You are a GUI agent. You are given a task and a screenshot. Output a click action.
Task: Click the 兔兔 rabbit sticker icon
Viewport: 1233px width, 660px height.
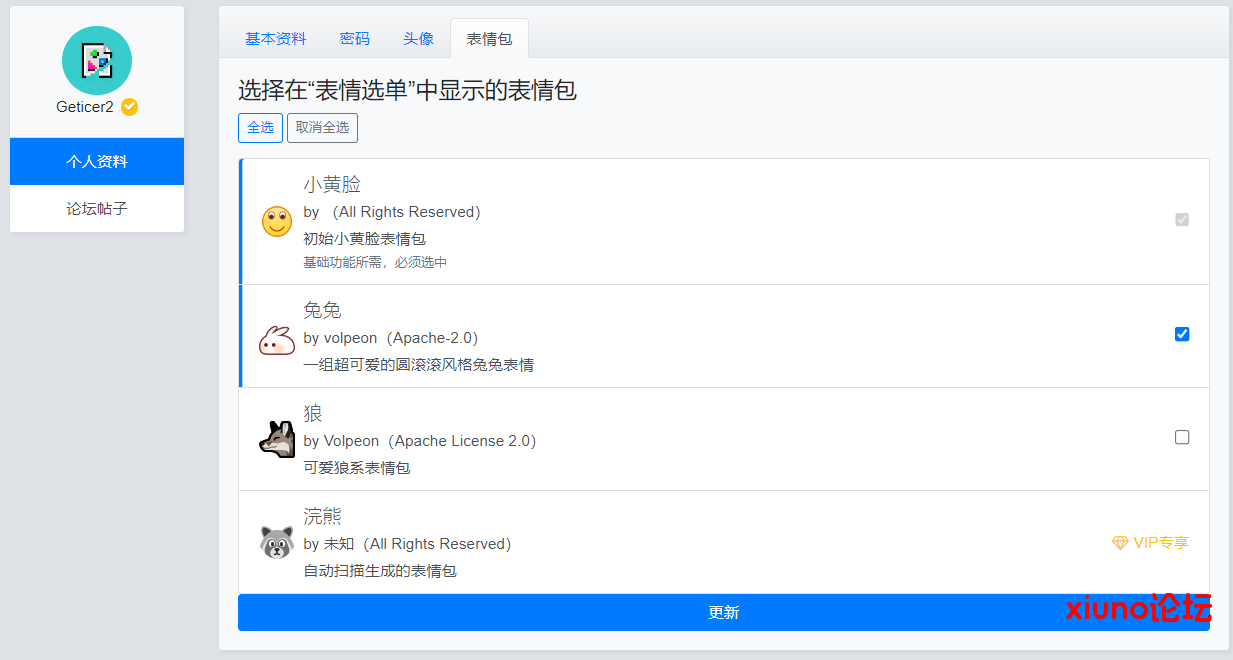point(277,341)
